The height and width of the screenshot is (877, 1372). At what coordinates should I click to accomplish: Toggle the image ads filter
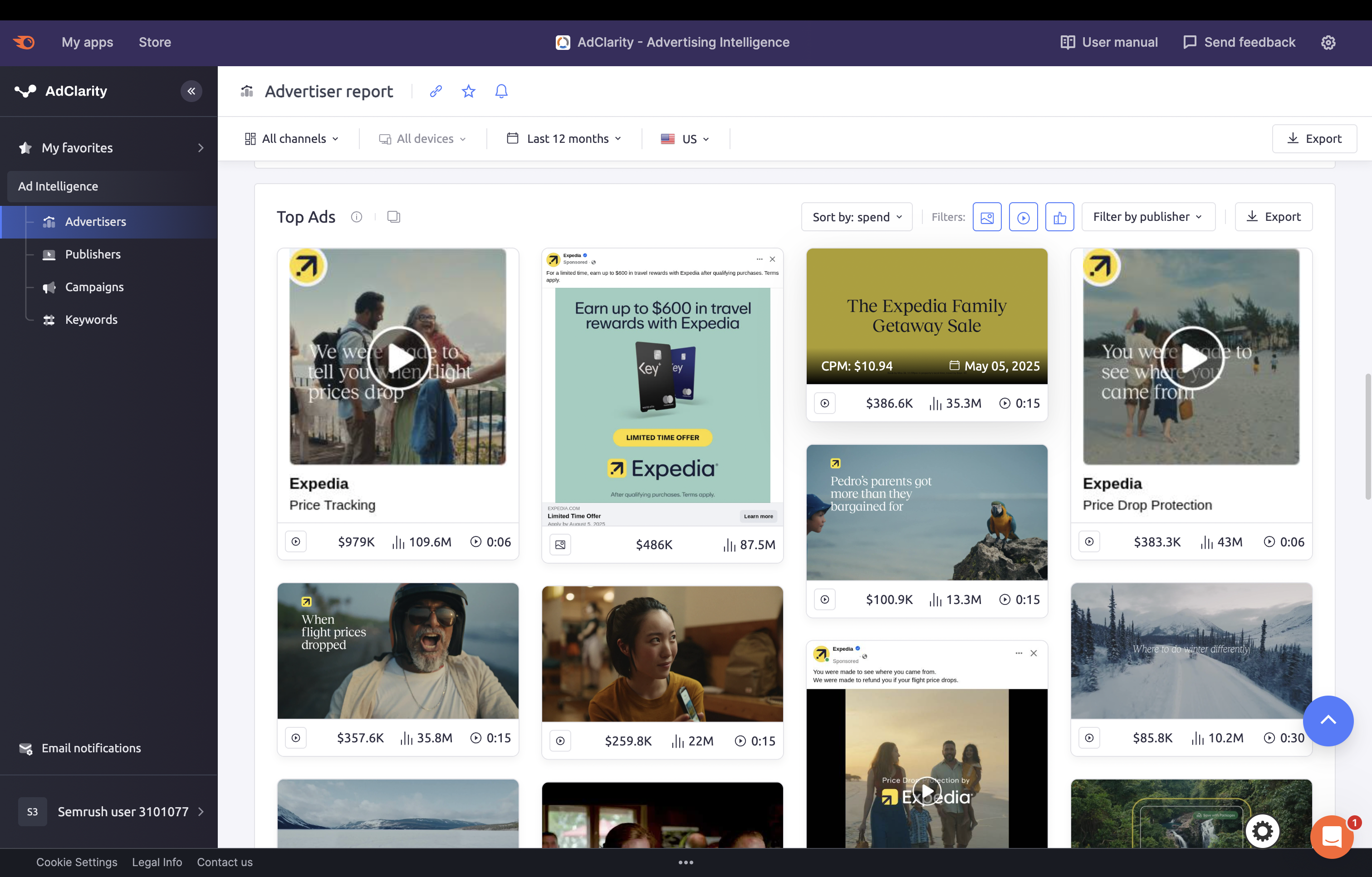[x=987, y=217]
